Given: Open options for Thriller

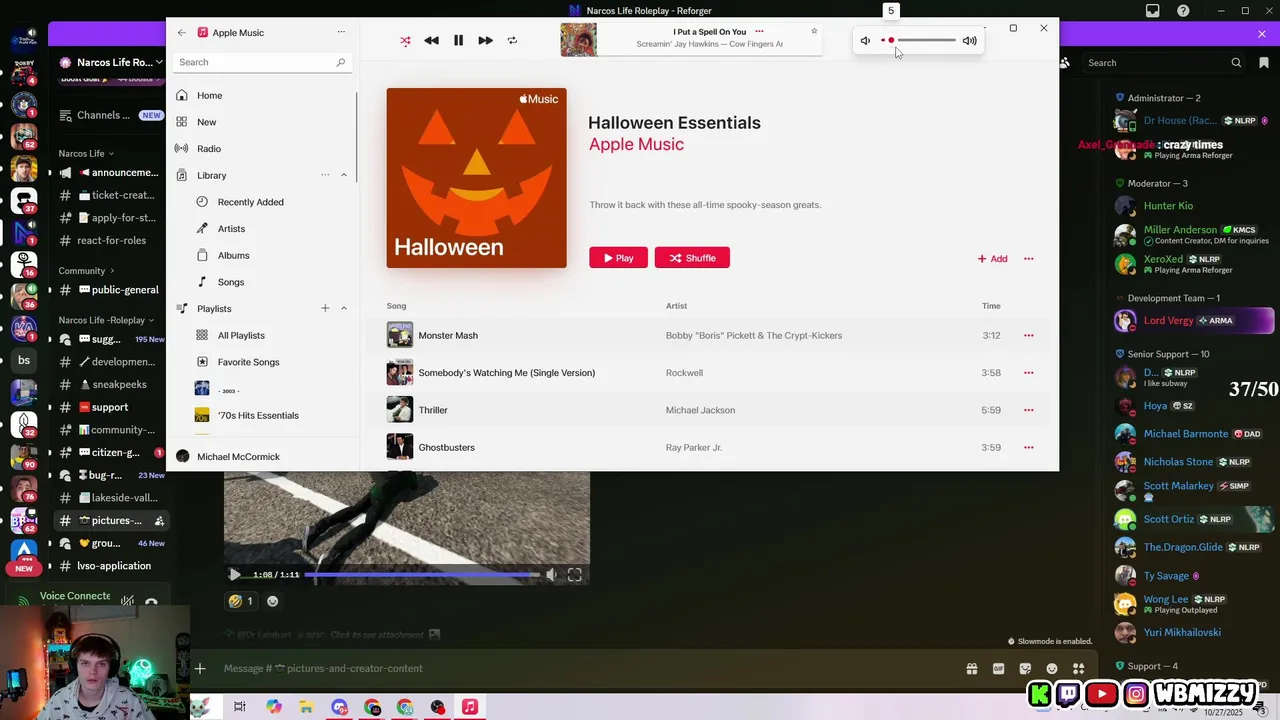Looking at the screenshot, I should [x=1028, y=410].
